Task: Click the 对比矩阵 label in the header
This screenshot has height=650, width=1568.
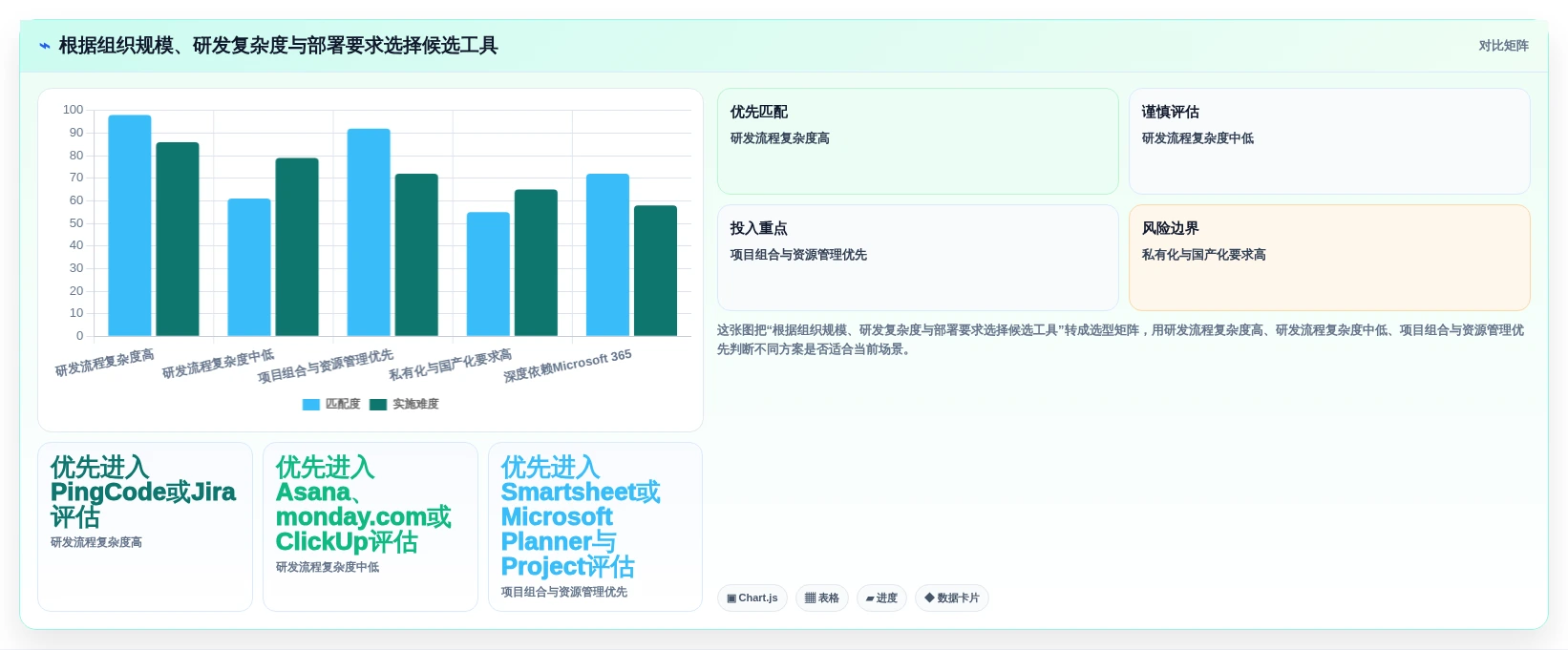Action: [1503, 46]
